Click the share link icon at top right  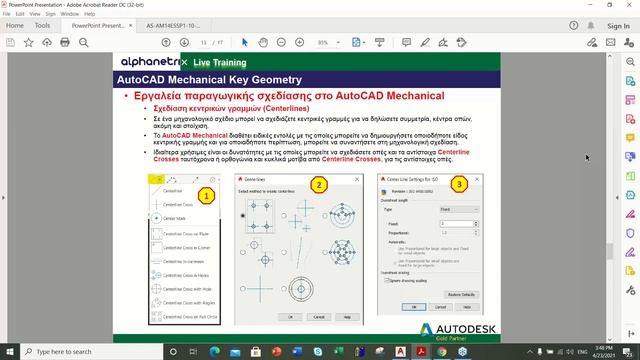tap(592, 42)
